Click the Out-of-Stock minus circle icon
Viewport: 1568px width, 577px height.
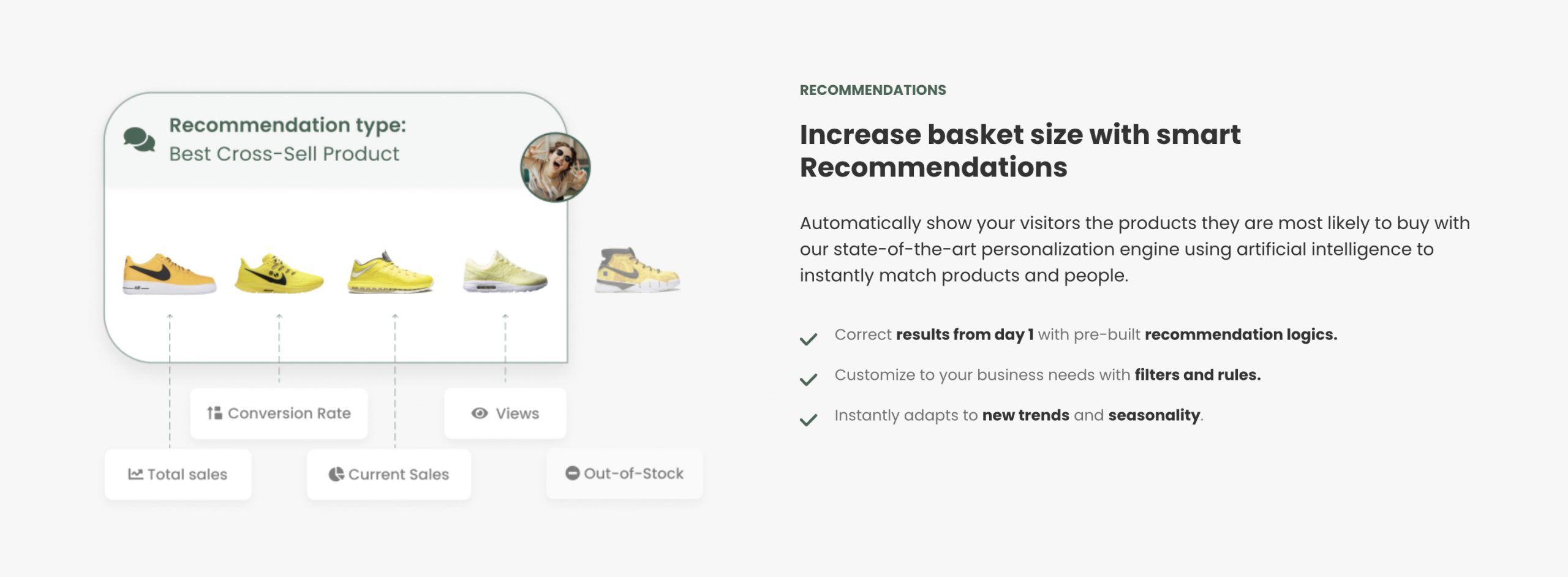click(572, 473)
